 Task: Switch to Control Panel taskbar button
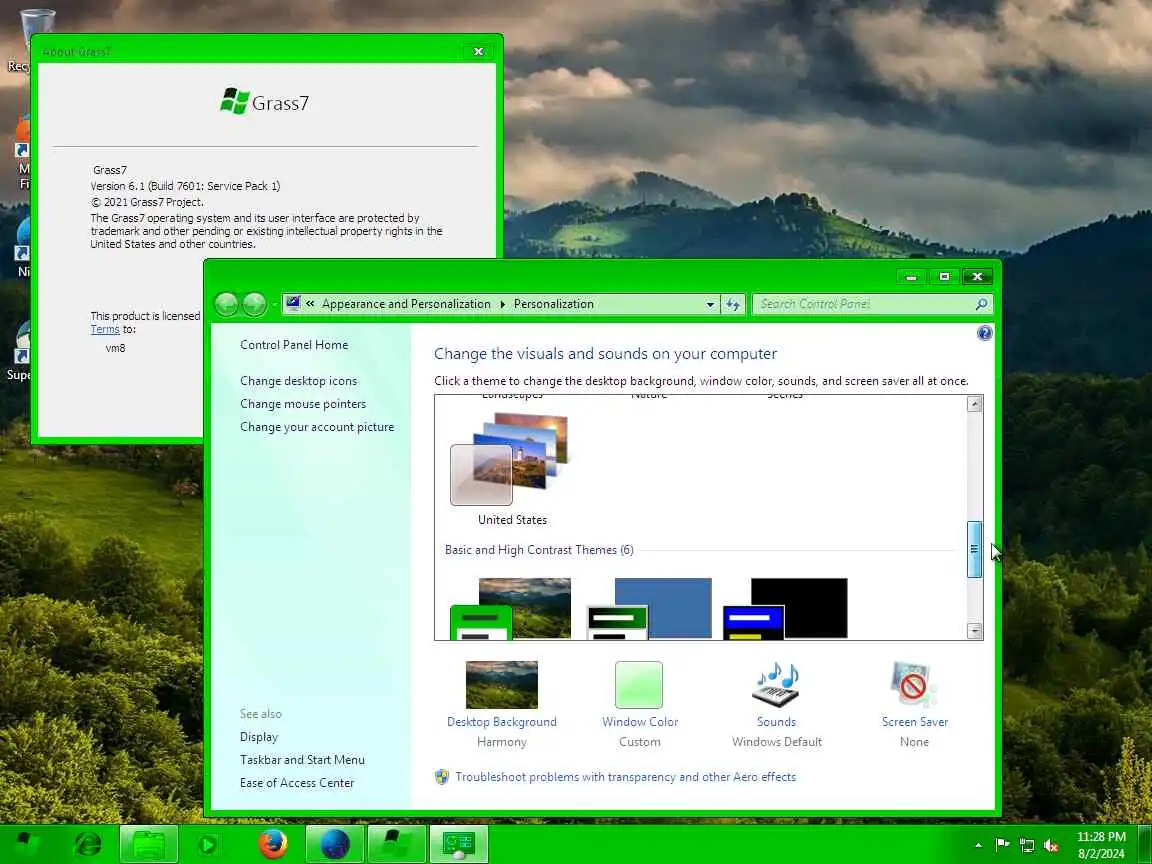pyautogui.click(x=458, y=844)
